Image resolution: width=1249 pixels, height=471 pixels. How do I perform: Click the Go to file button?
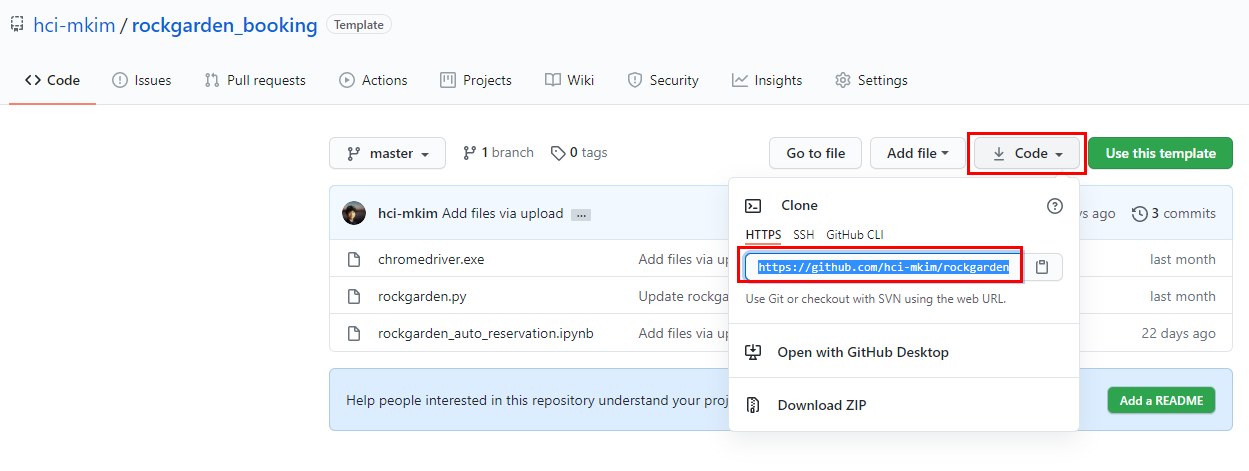tap(815, 153)
